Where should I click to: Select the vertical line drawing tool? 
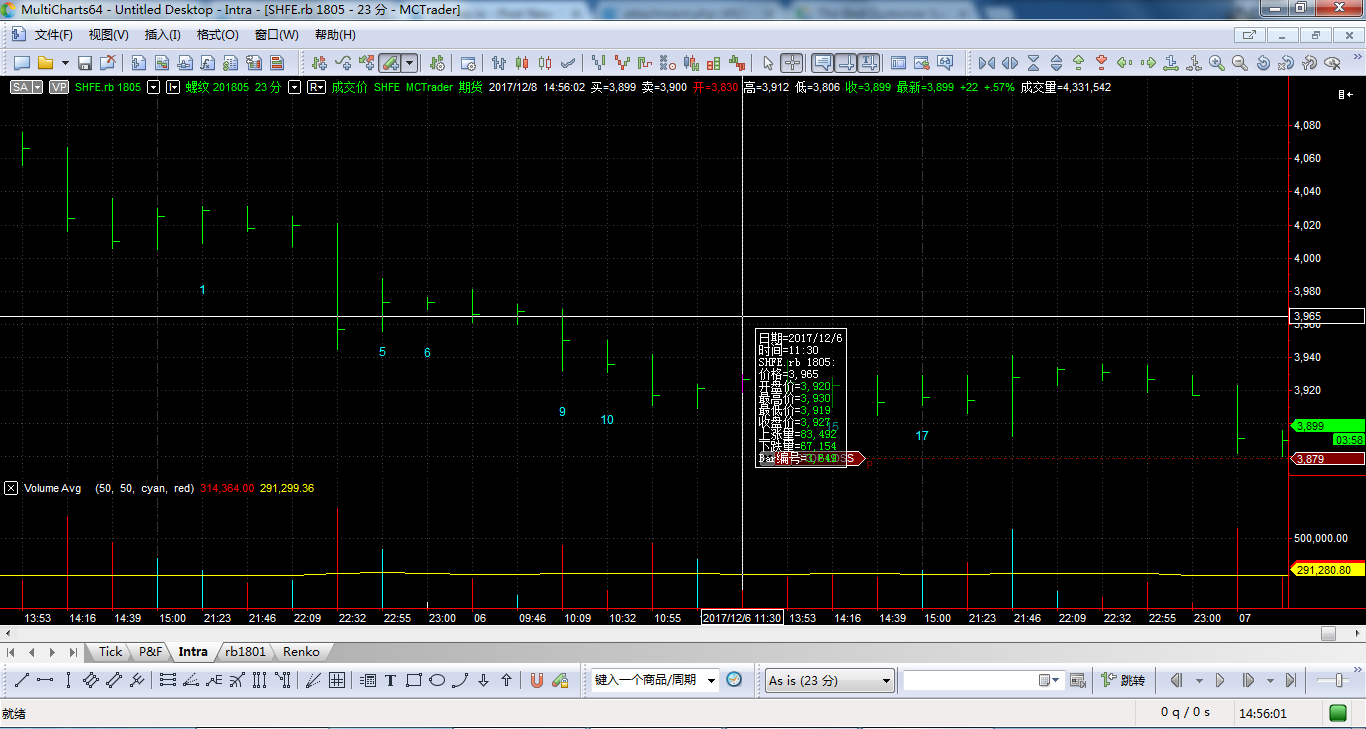click(x=68, y=681)
